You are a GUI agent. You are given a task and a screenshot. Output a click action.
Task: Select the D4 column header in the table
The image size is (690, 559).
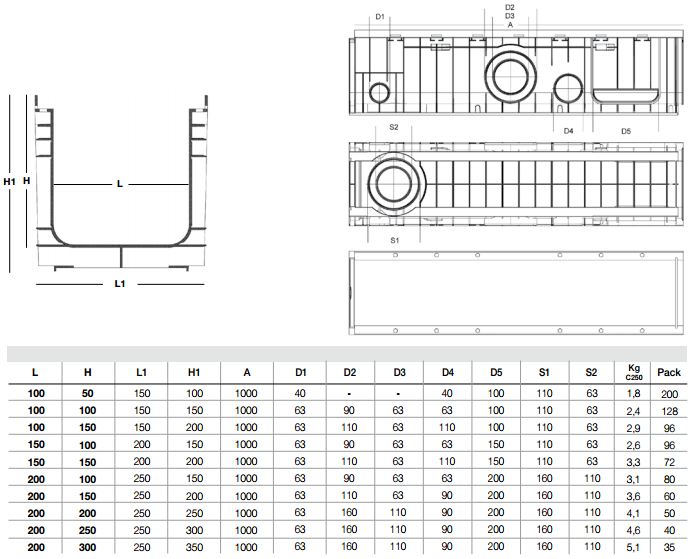(448, 372)
